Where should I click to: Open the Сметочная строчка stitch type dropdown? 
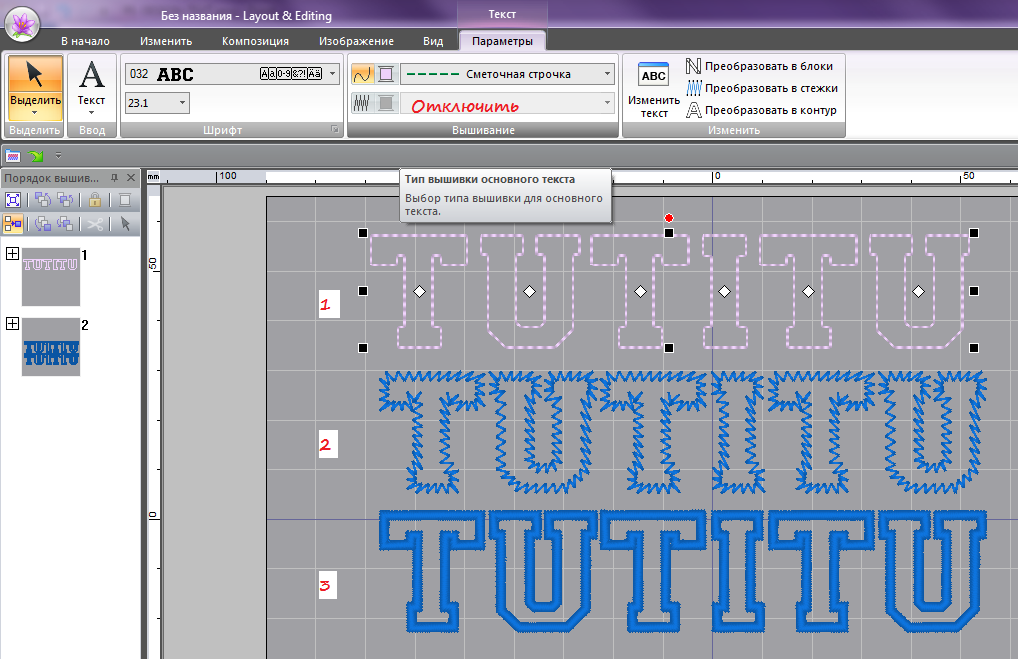tap(607, 74)
